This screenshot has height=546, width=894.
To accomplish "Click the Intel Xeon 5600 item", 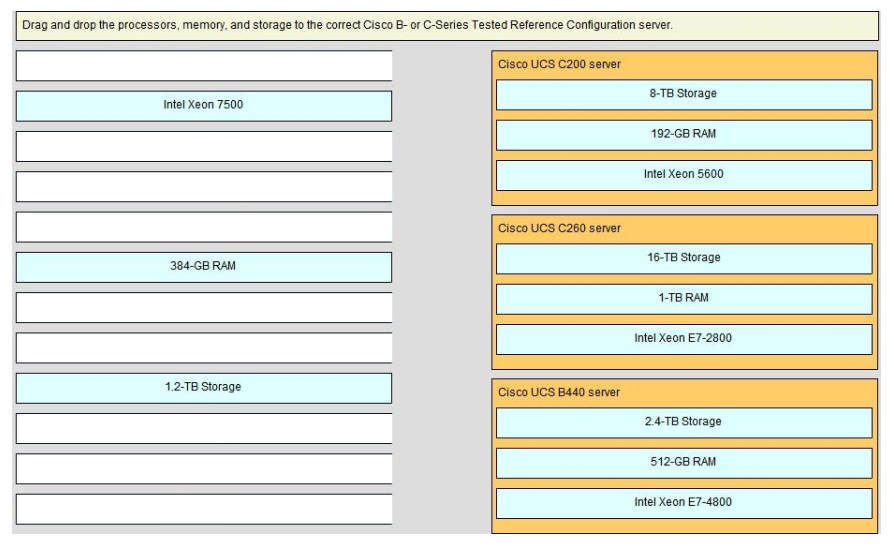I will (x=684, y=176).
